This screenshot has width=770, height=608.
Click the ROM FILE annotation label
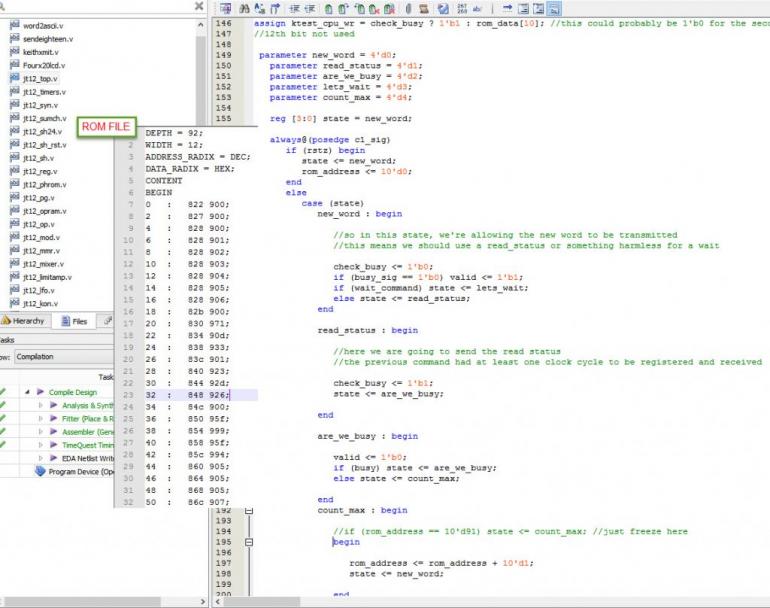(106, 126)
